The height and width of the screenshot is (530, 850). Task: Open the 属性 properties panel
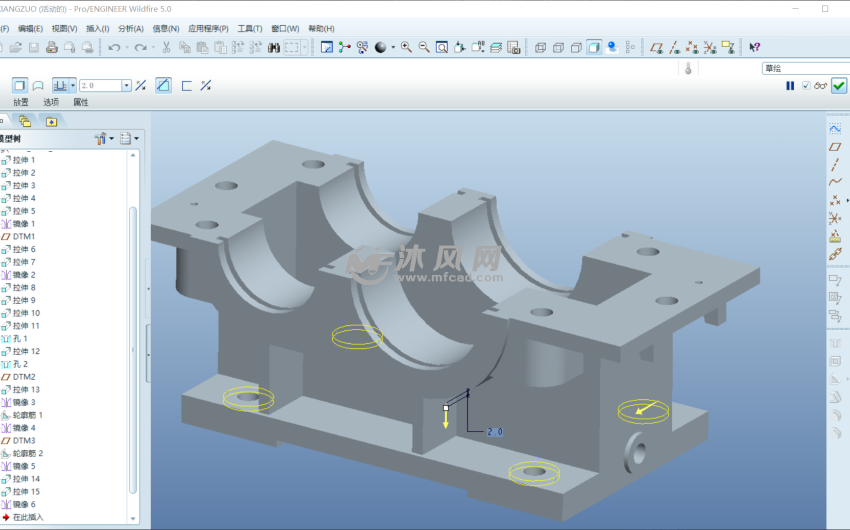(81, 102)
